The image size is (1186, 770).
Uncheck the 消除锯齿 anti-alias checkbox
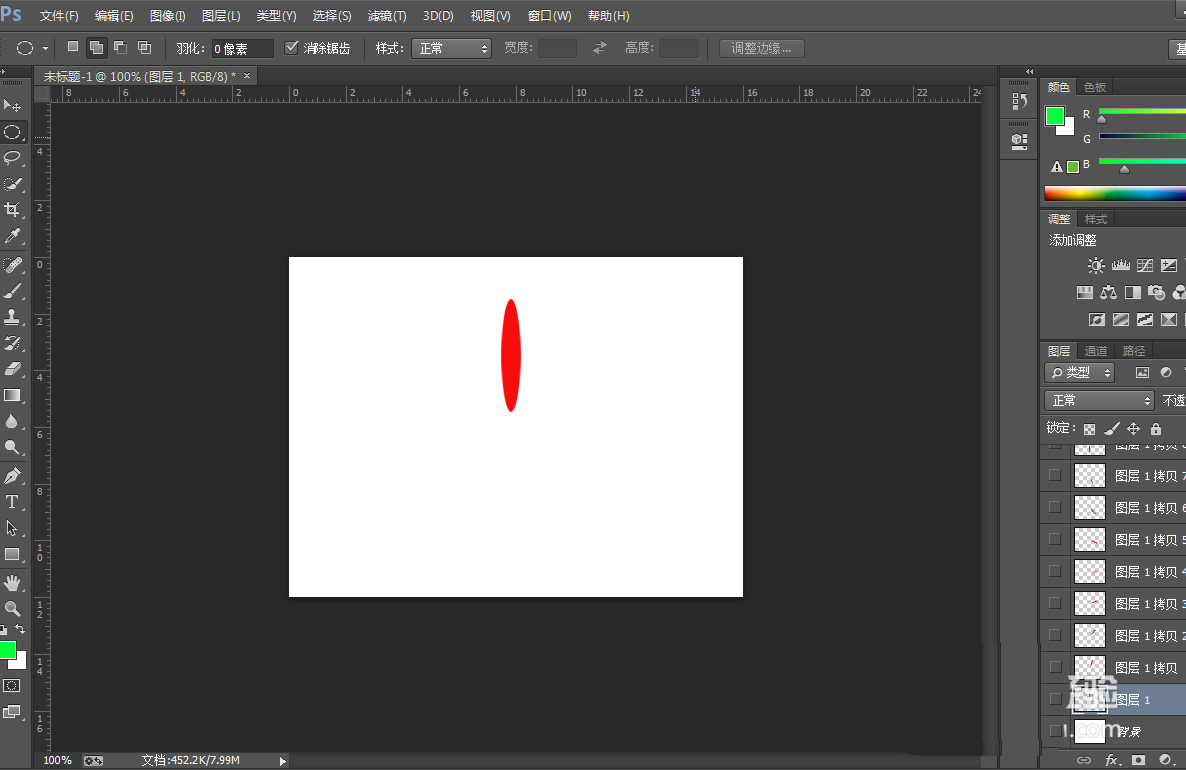coord(292,47)
